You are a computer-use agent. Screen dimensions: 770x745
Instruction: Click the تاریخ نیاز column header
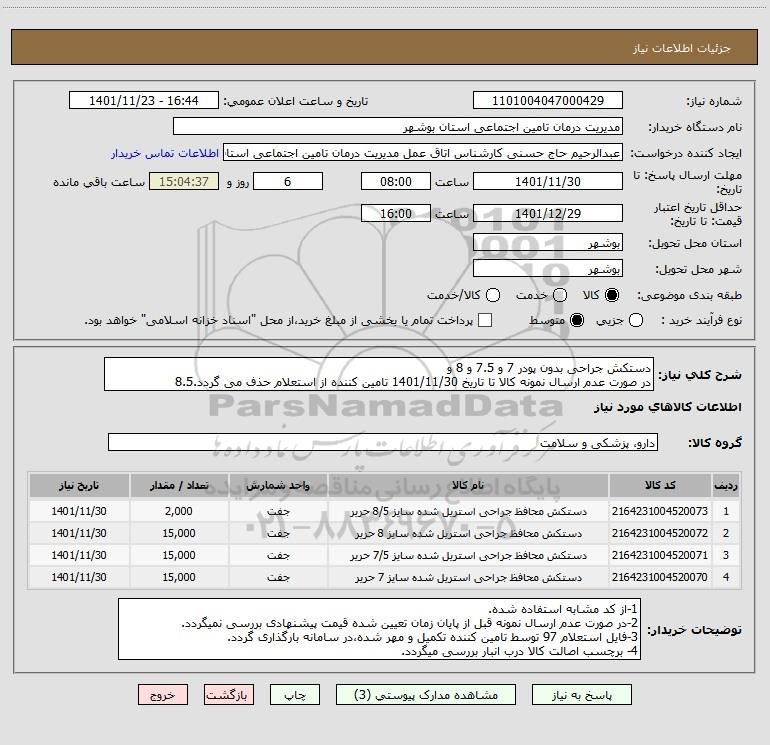tap(79, 485)
